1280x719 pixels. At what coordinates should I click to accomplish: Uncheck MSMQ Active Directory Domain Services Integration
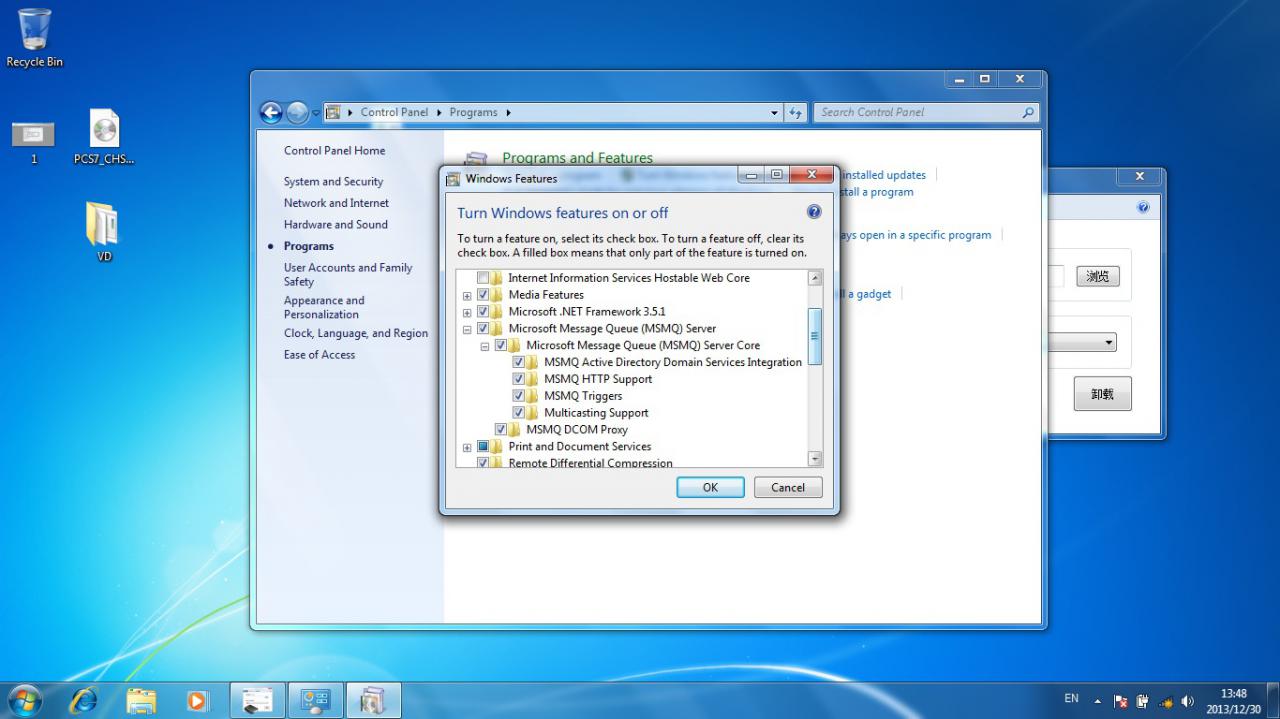point(519,362)
